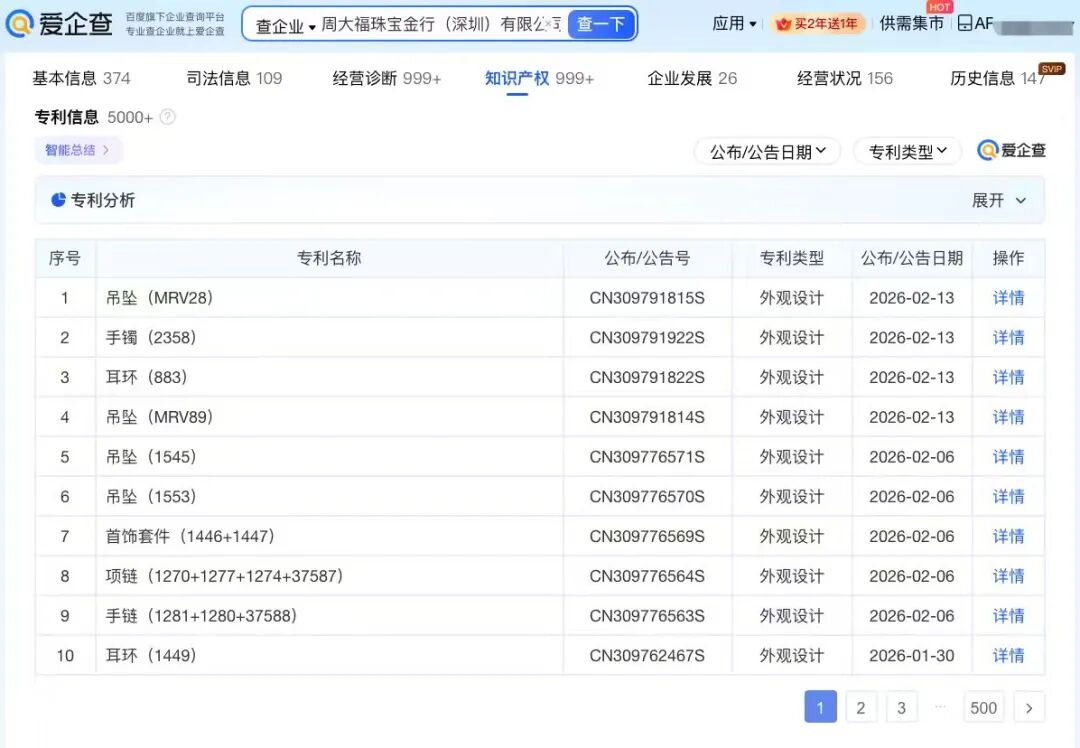Open the 智能总结 summary button

coord(78,150)
